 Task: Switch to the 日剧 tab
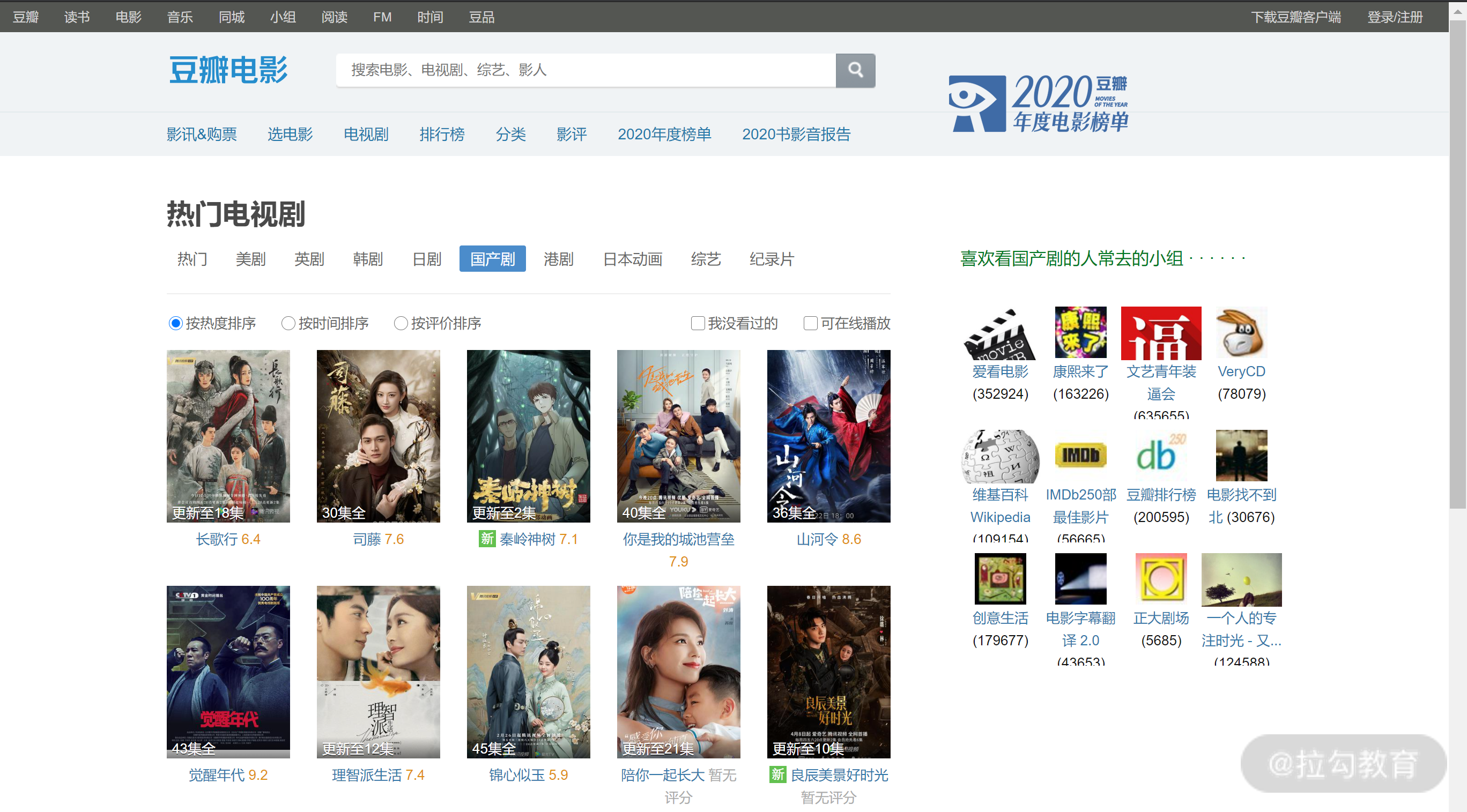point(427,259)
